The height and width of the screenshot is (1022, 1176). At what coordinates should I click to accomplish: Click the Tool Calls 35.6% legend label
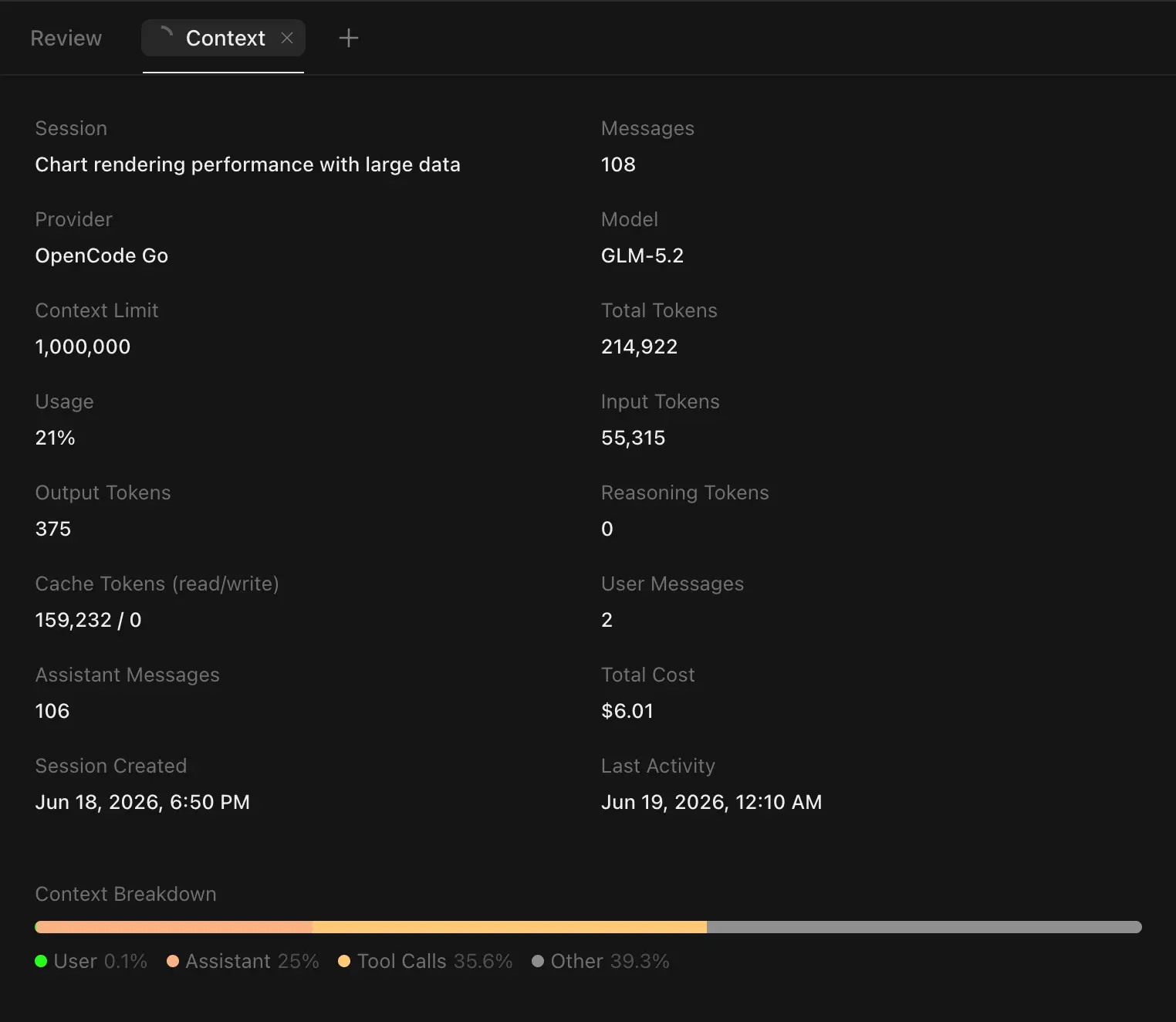[434, 961]
